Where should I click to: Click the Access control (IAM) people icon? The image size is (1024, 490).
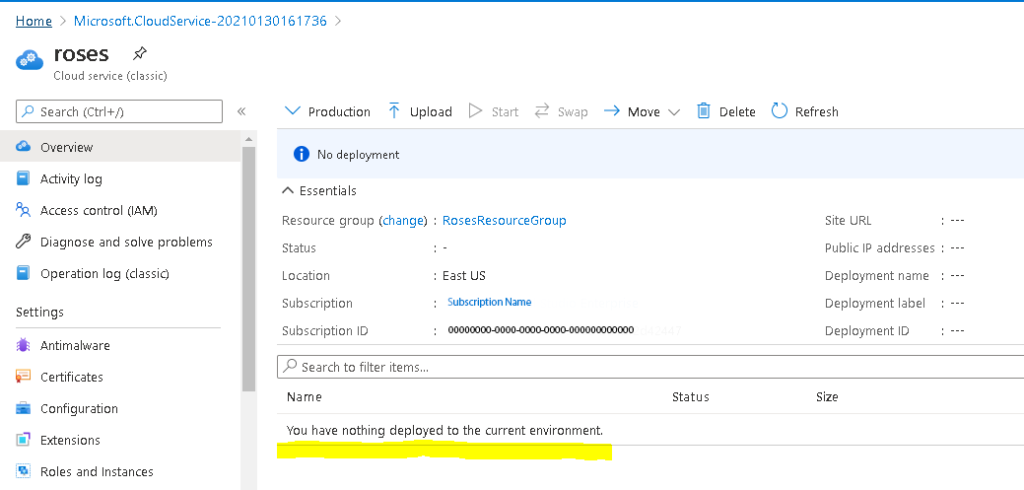coord(24,210)
